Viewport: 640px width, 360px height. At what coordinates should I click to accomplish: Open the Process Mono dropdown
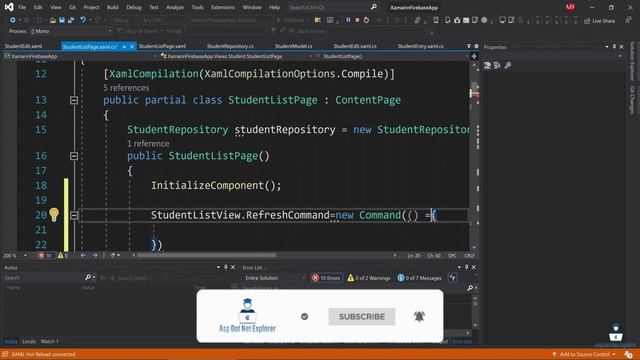(71, 31)
